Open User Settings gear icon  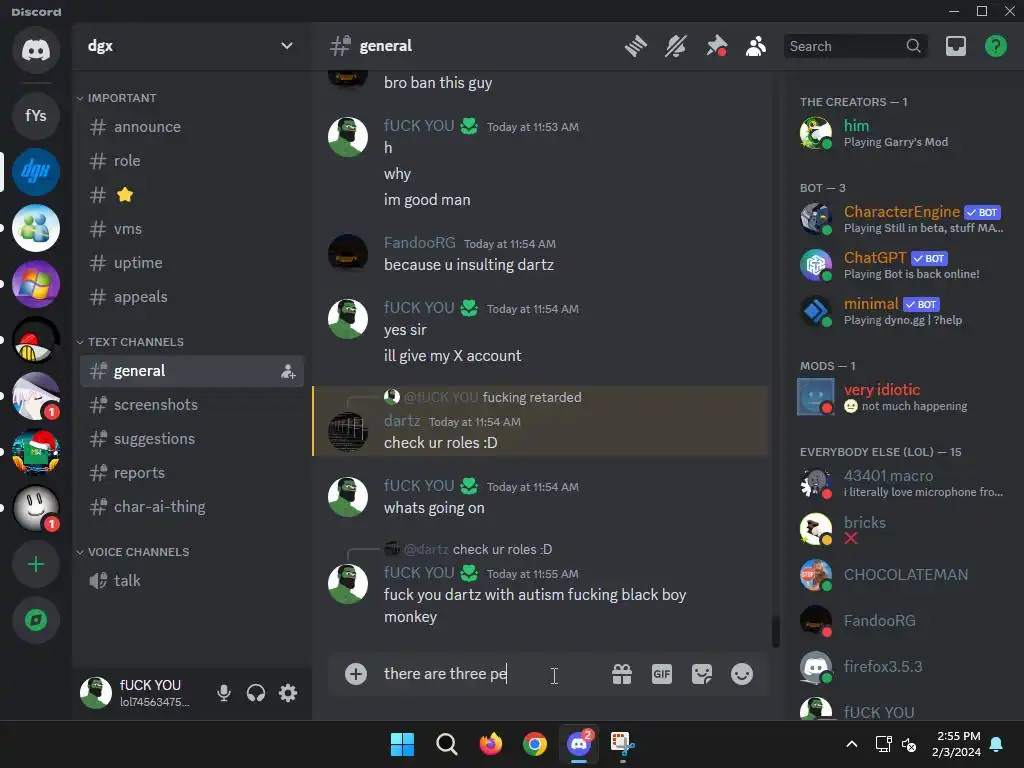[288, 693]
